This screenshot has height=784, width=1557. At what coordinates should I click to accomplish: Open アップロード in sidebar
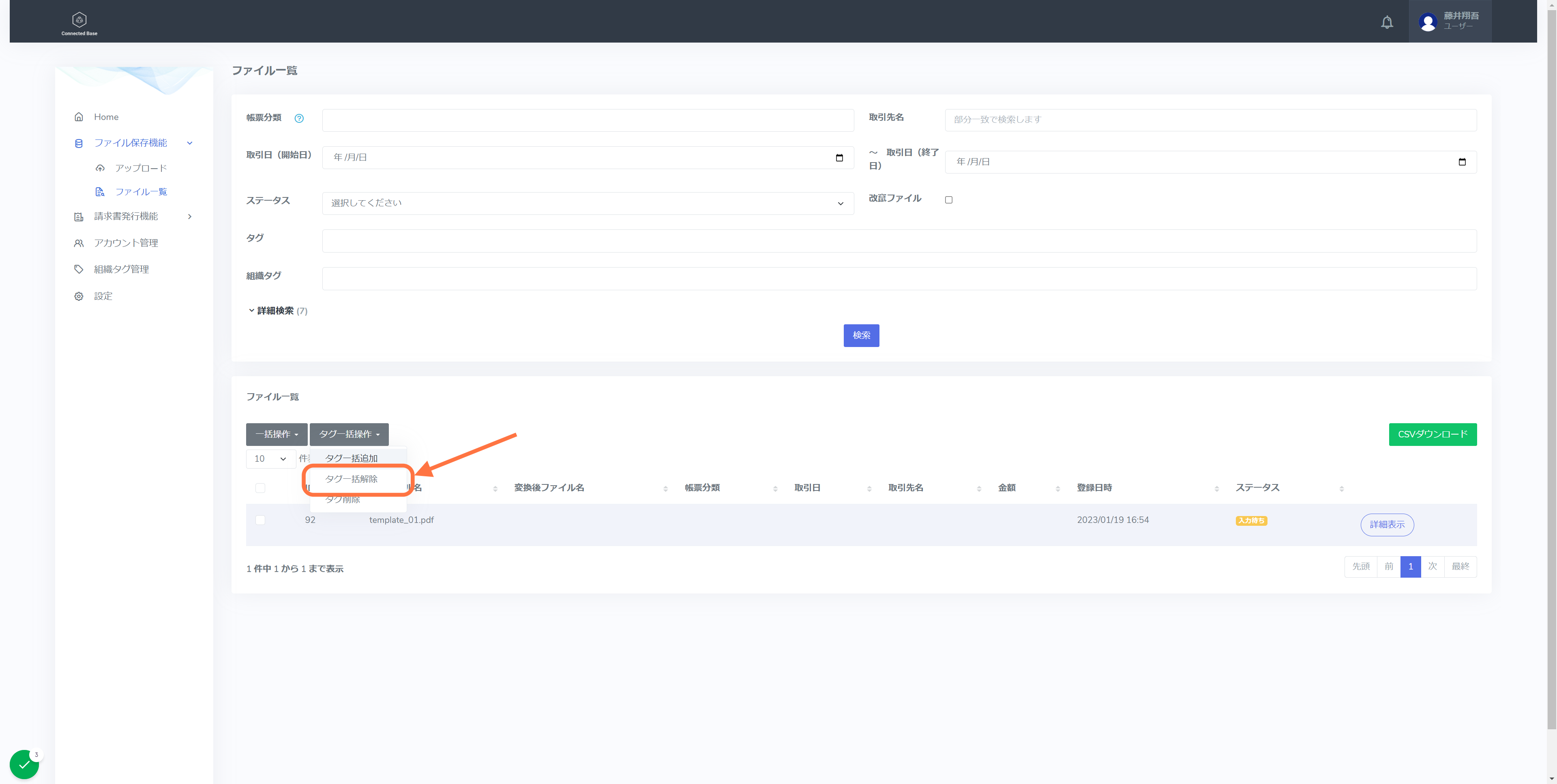point(141,168)
